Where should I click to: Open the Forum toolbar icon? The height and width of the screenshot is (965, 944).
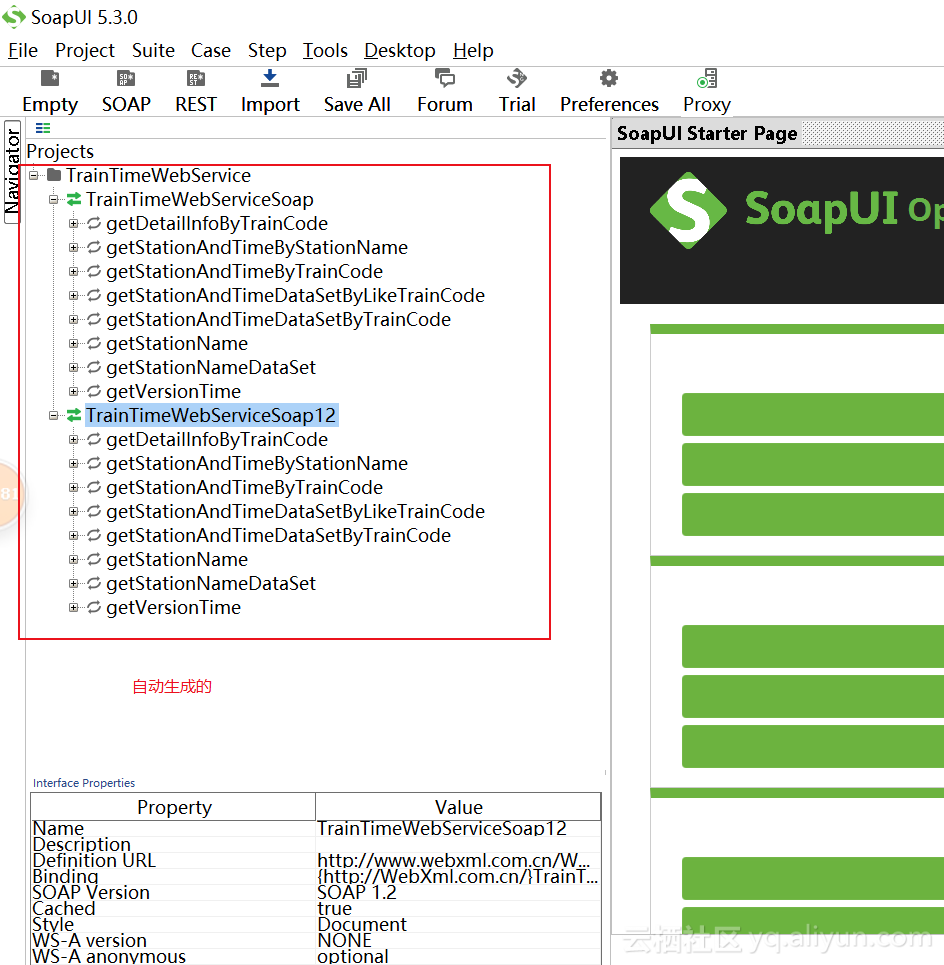click(x=445, y=78)
